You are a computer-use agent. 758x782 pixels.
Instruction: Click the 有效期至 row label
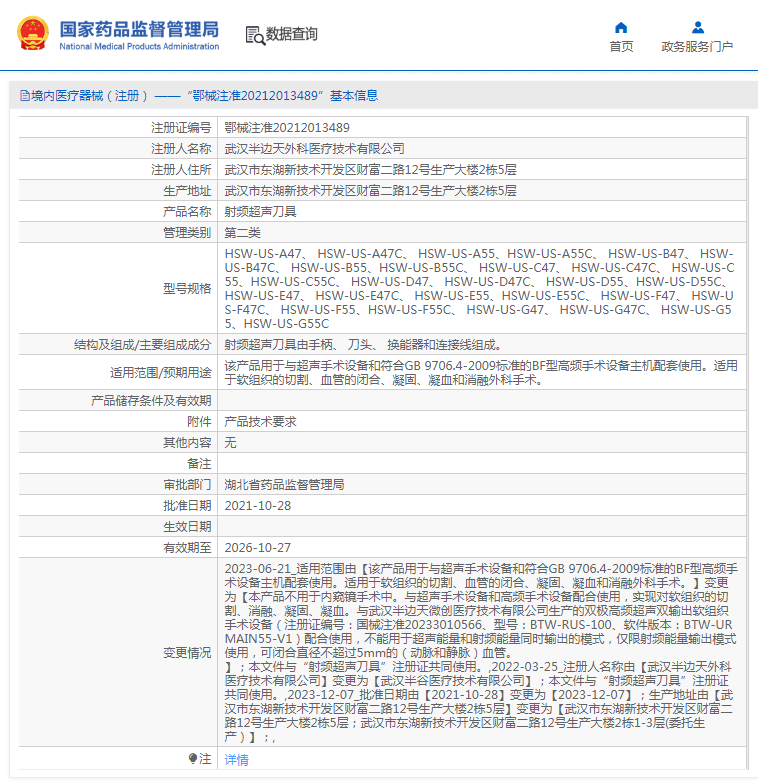tap(187, 548)
